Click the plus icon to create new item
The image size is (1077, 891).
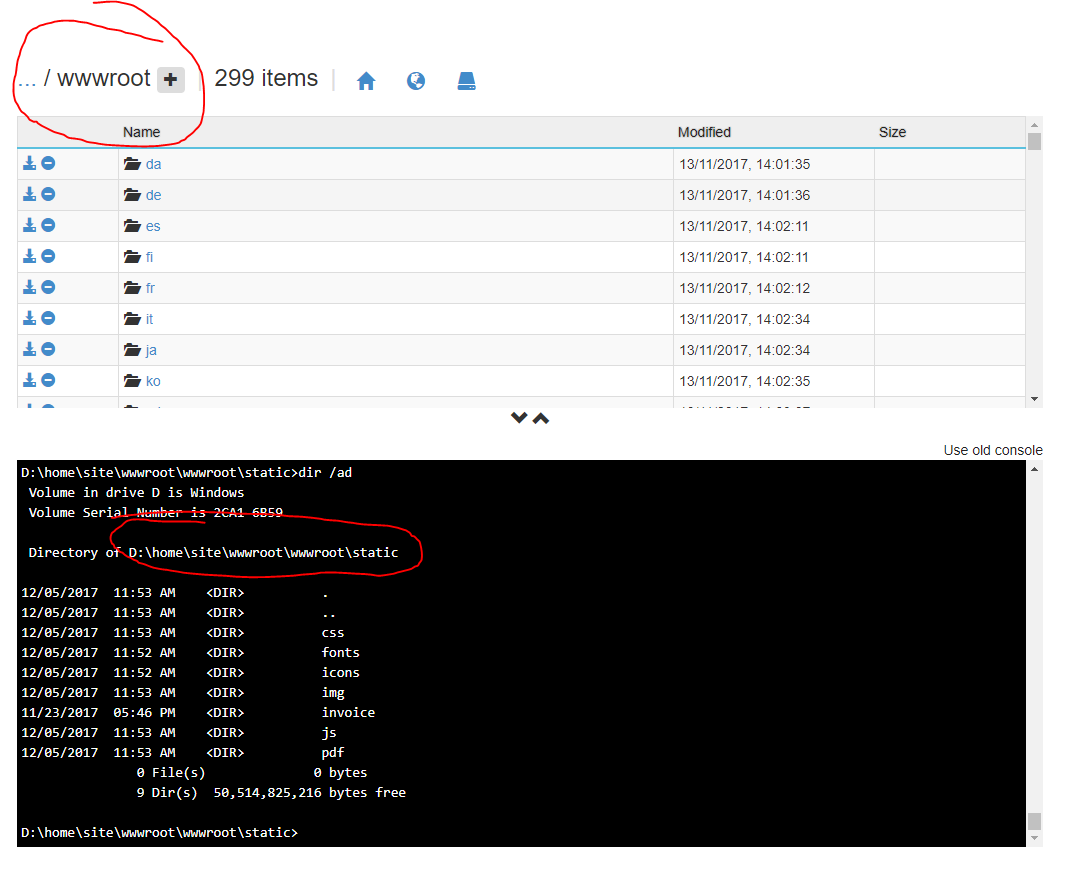170,79
